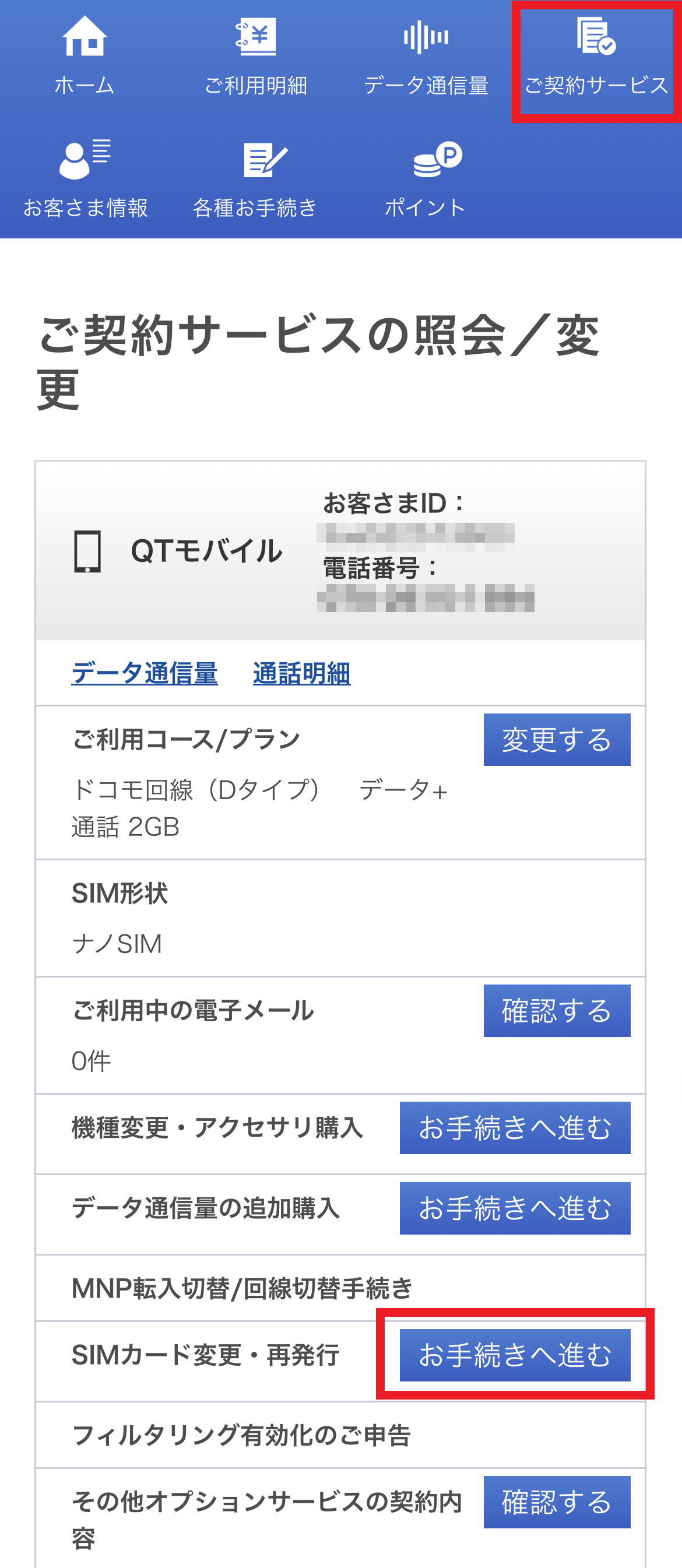The image size is (682, 1568).
Task: Proceed with データ通信量の追加購入 procedure
Action: 515,1208
